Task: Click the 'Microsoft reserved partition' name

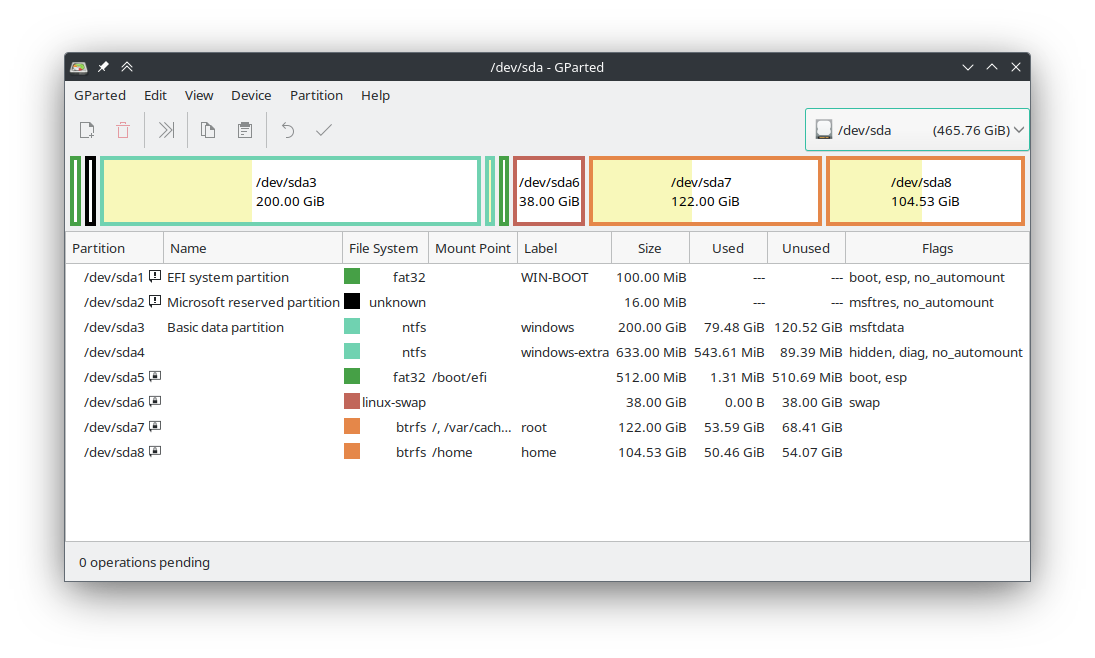Action: [x=253, y=302]
